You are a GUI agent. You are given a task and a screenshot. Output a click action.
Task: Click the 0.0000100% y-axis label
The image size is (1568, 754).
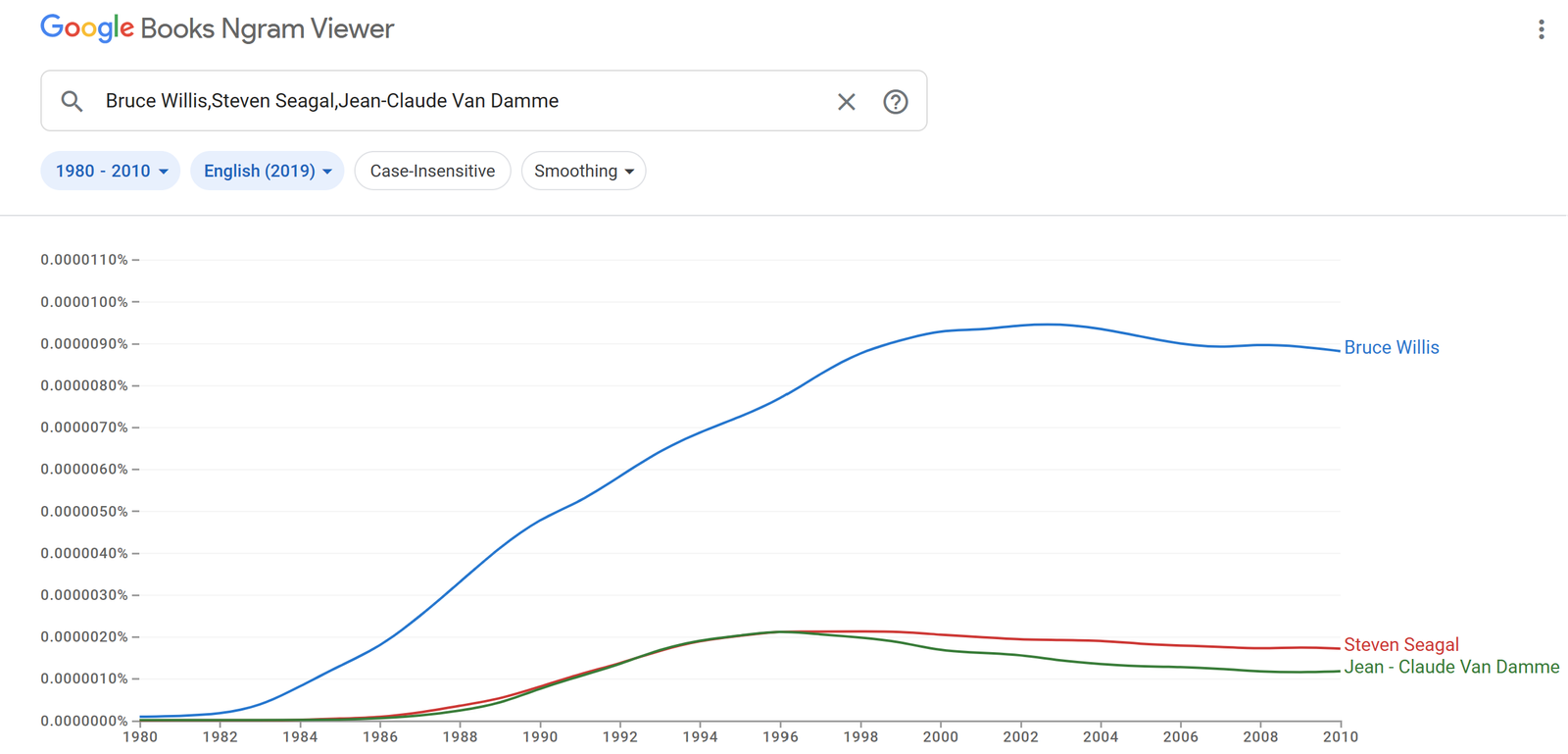(x=84, y=302)
